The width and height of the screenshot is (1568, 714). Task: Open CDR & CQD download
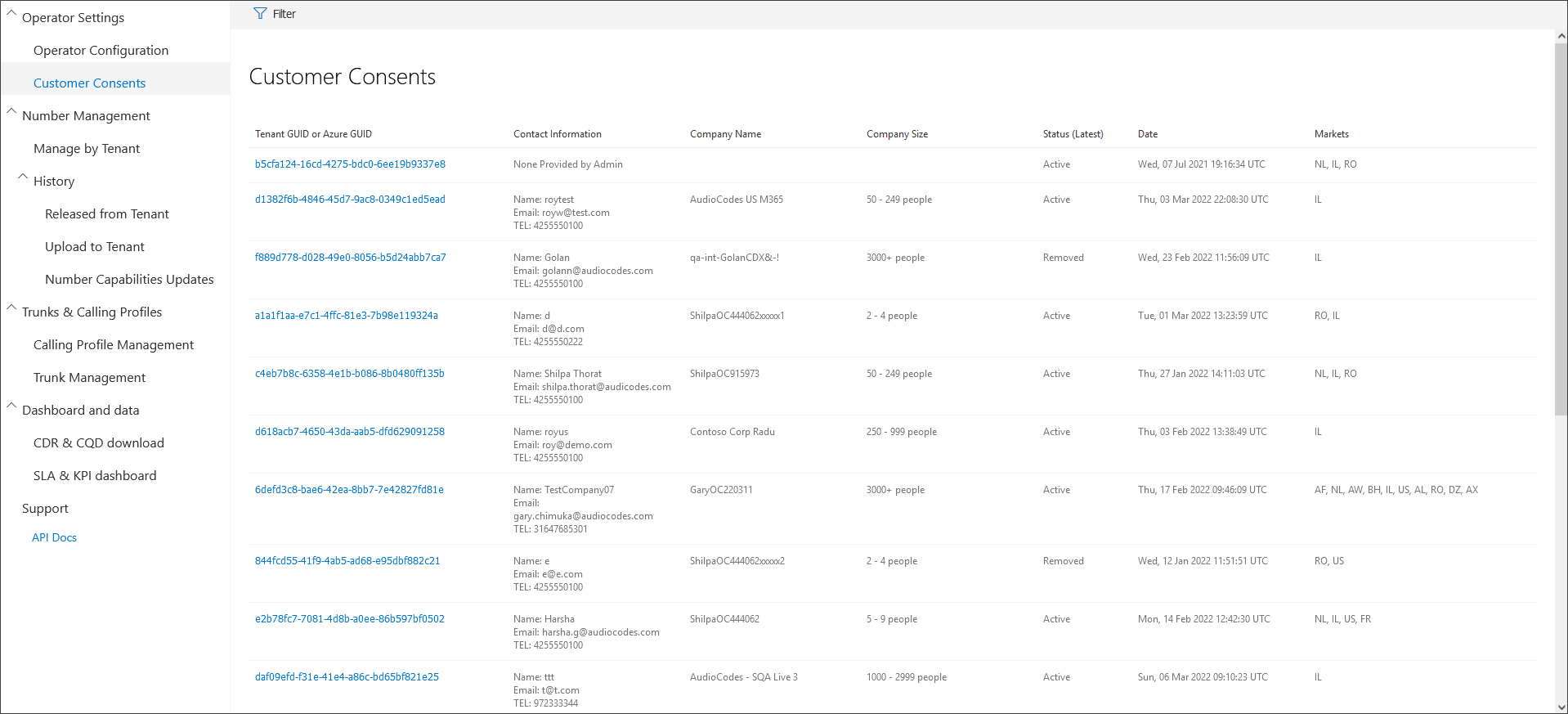(x=99, y=442)
